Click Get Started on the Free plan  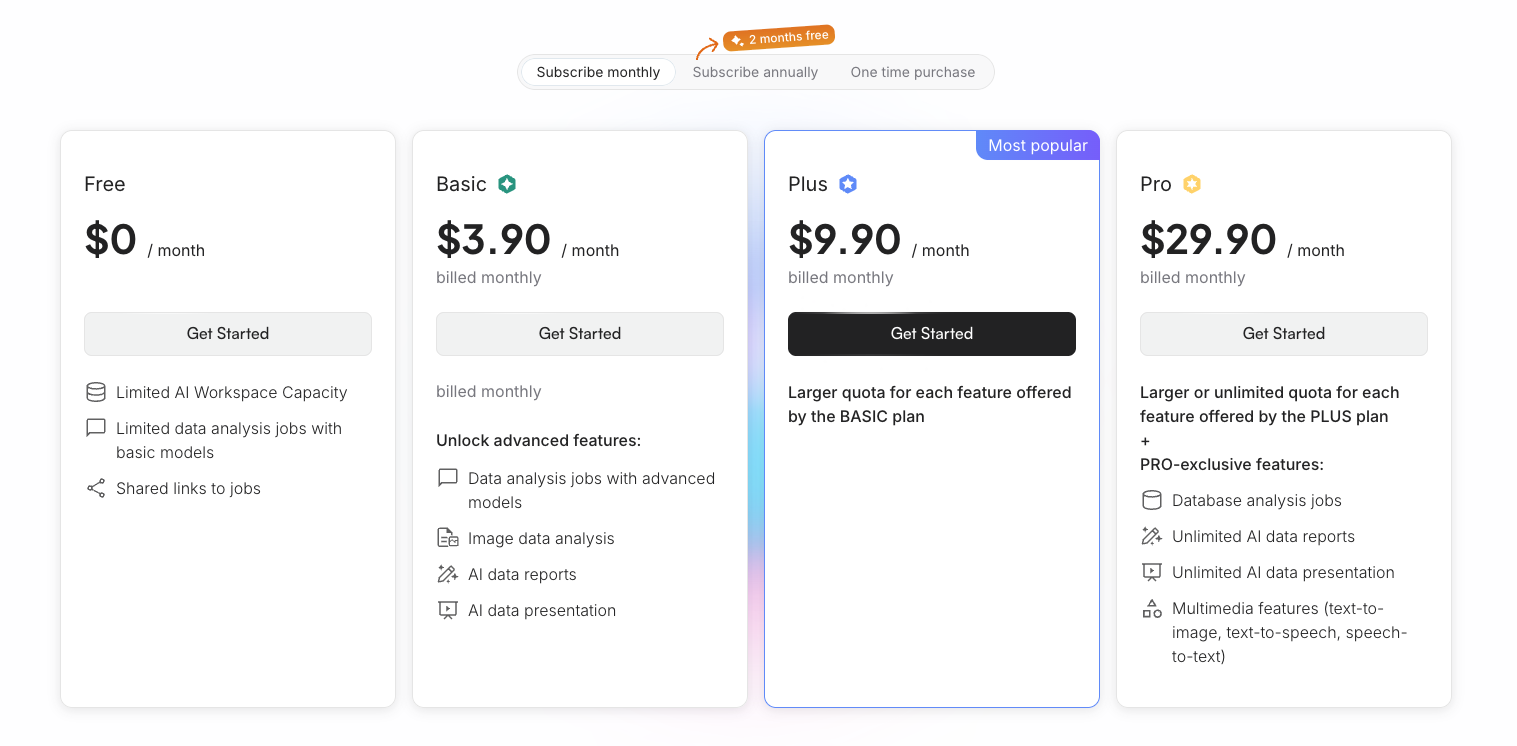tap(227, 334)
